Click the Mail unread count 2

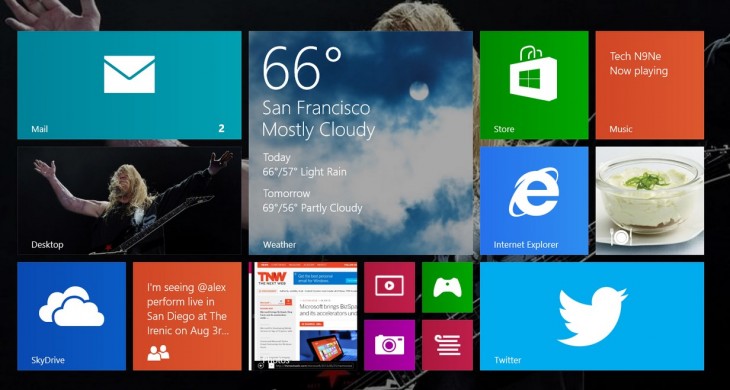point(222,128)
